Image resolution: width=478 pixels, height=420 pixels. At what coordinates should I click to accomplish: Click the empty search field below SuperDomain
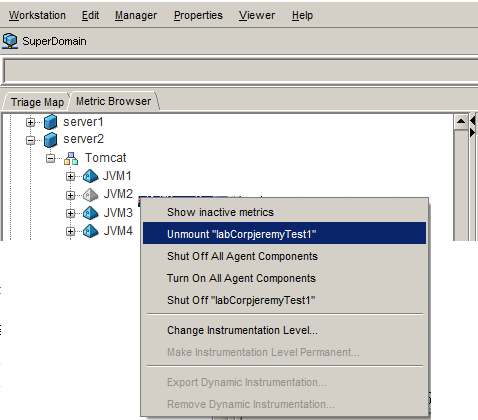point(241,70)
